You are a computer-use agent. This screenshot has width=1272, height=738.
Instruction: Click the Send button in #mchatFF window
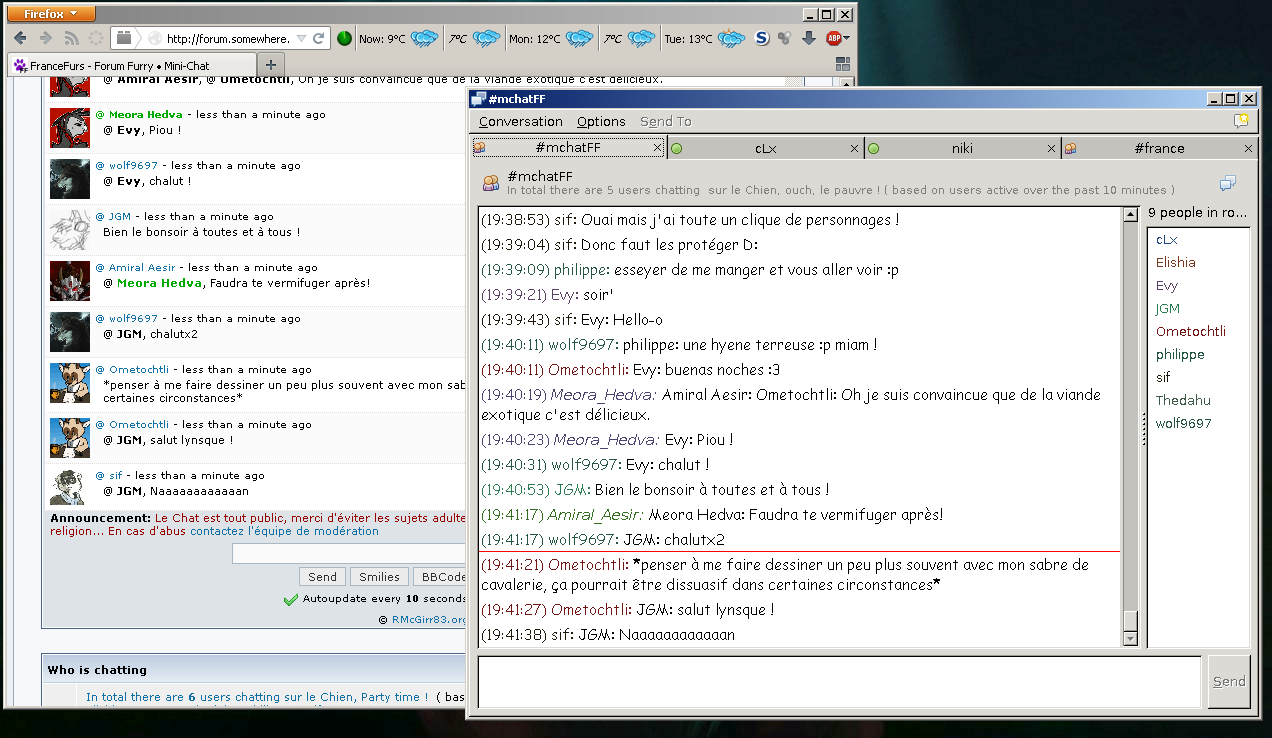click(x=1229, y=682)
